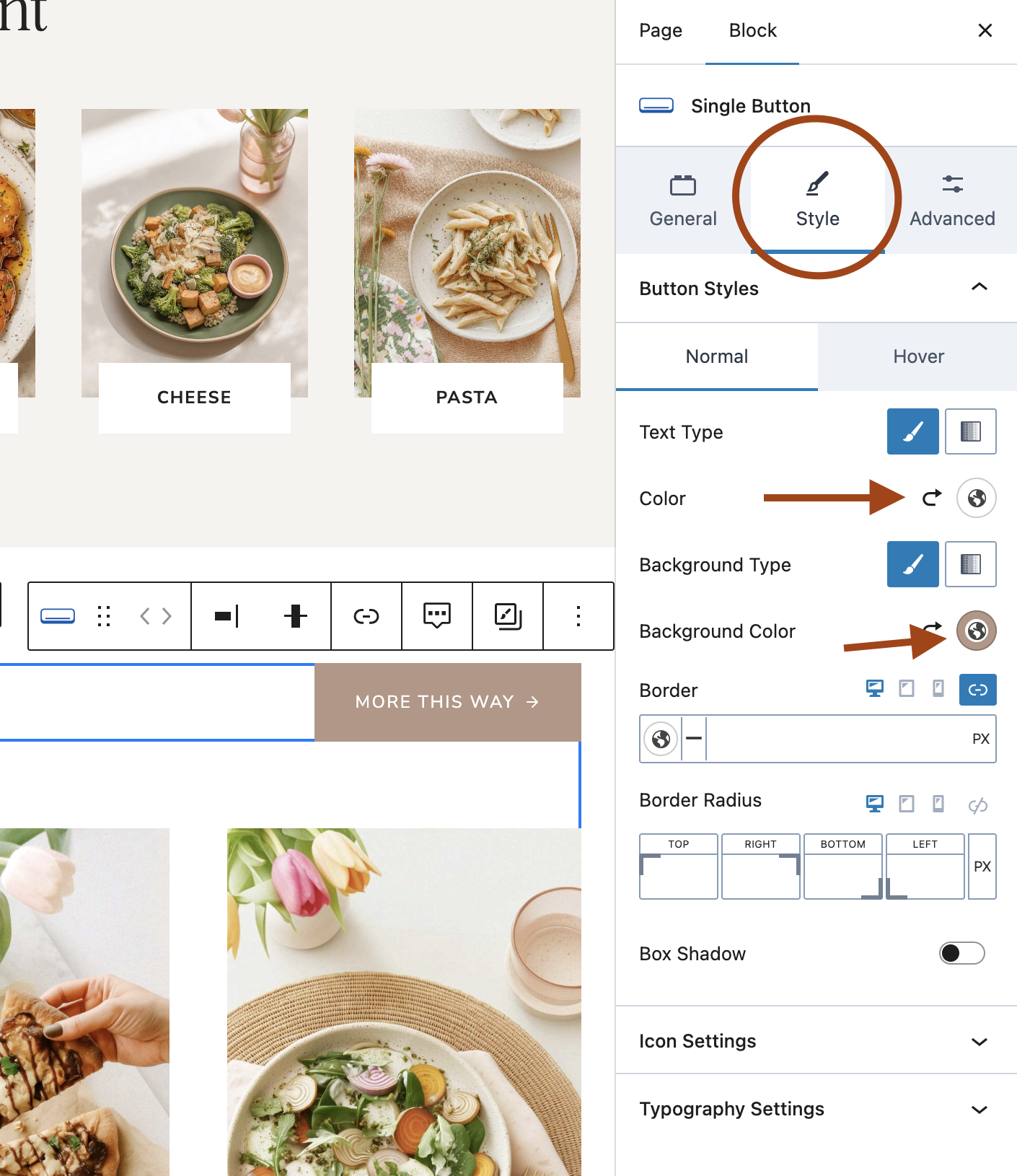Select the flatbread pizza image

tap(84, 1002)
